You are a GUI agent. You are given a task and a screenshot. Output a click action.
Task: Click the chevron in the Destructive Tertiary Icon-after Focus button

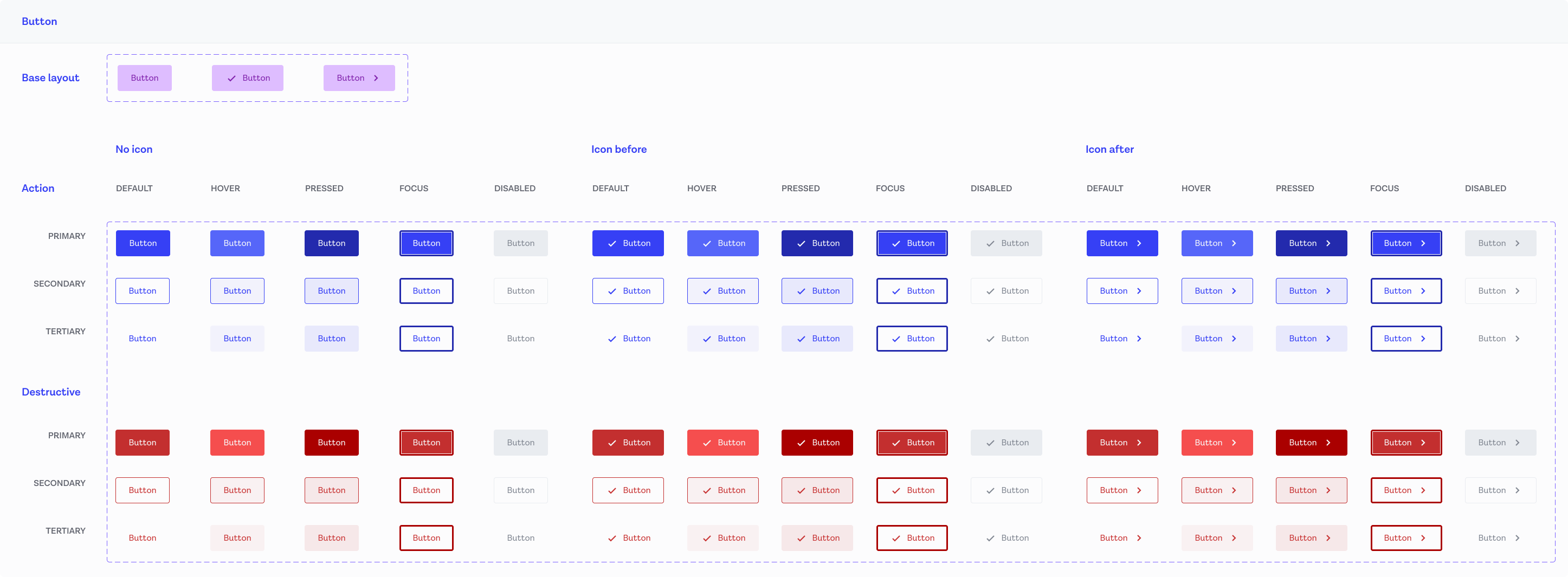(x=1423, y=538)
